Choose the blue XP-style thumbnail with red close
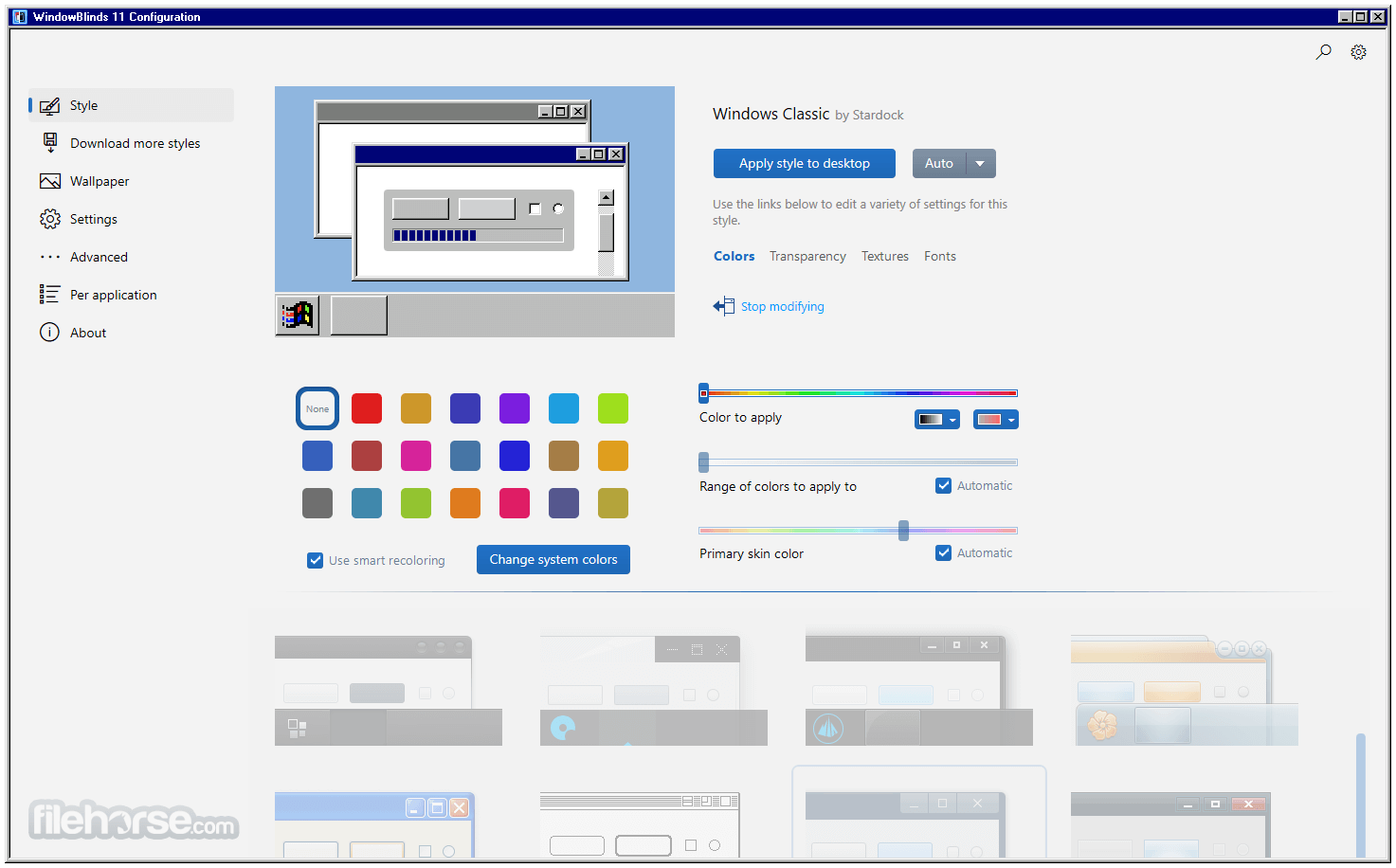Image resolution: width=1396 pixels, height=868 pixels. [375, 825]
